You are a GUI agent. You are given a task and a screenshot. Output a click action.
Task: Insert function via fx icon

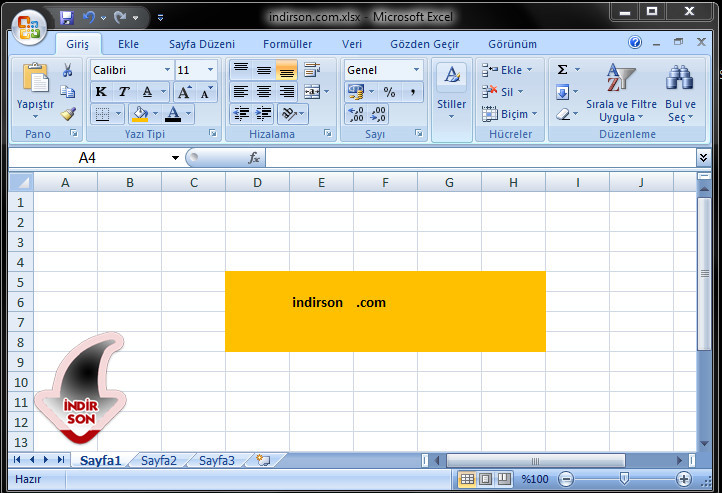pos(254,158)
